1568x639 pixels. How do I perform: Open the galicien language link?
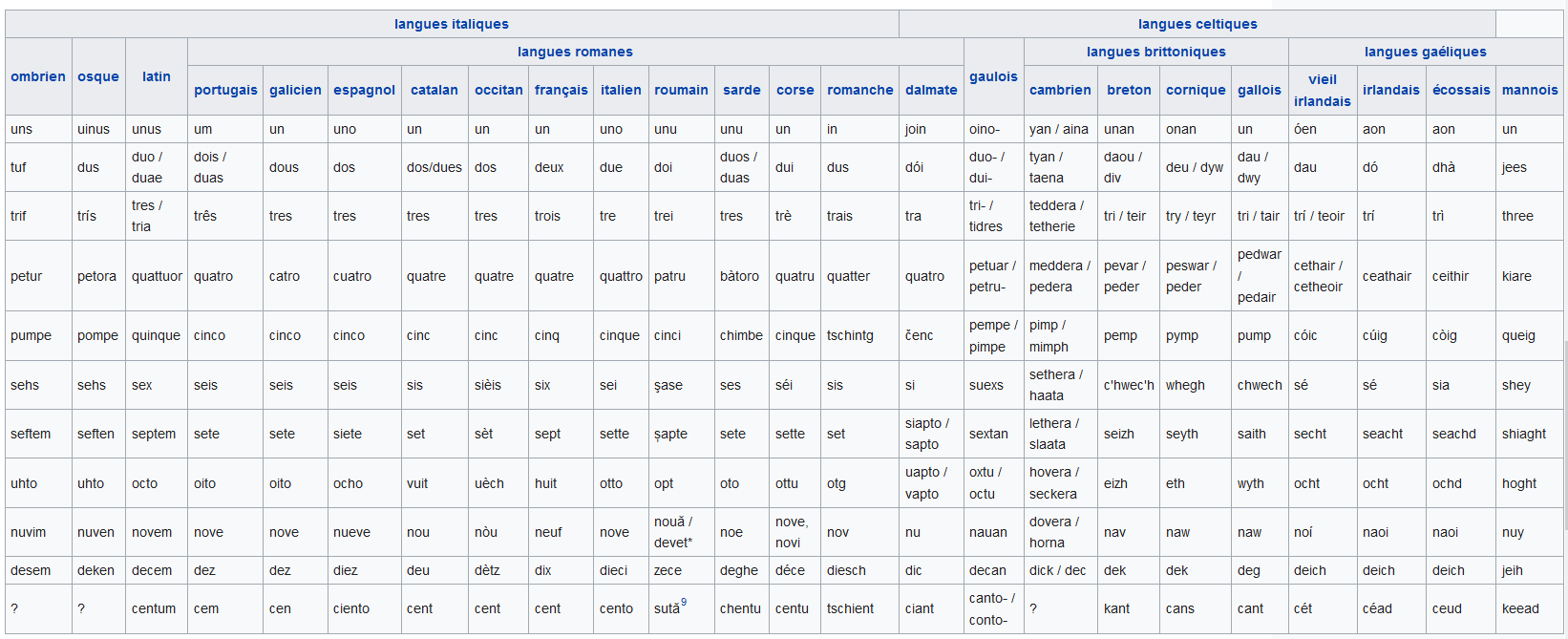(x=295, y=90)
